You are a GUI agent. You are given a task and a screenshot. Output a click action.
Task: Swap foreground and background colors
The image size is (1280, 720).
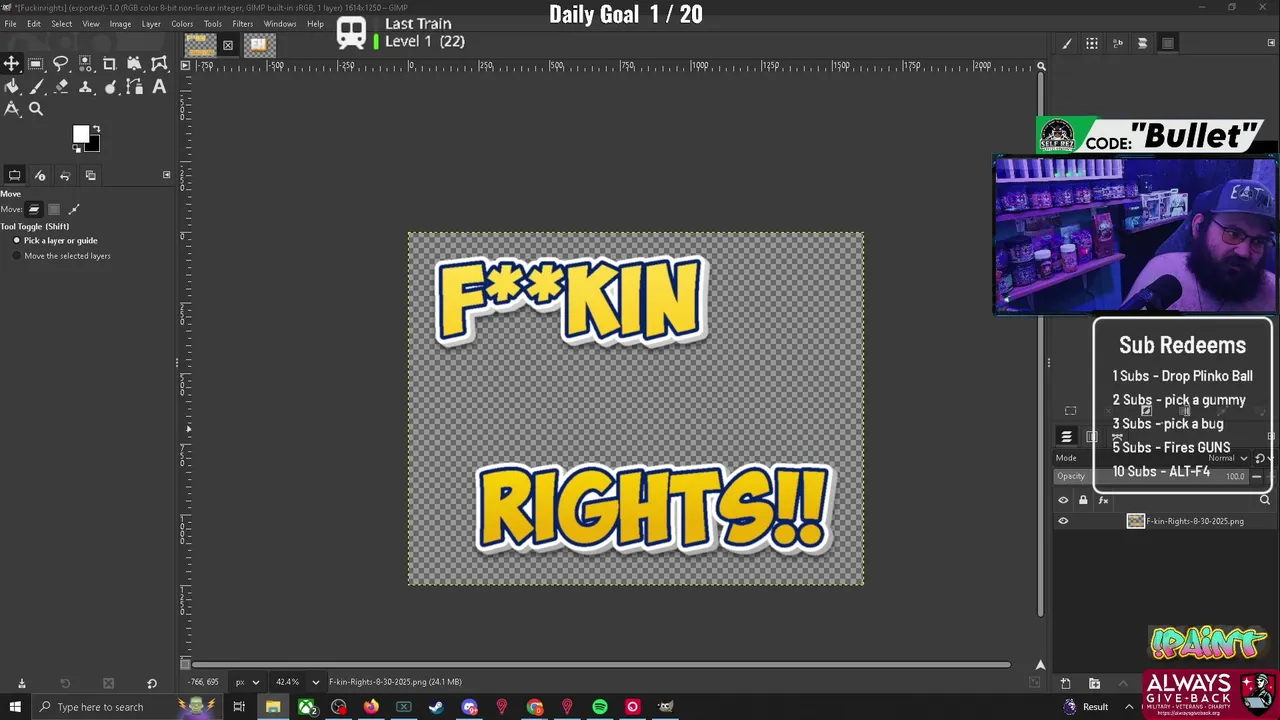click(x=96, y=129)
